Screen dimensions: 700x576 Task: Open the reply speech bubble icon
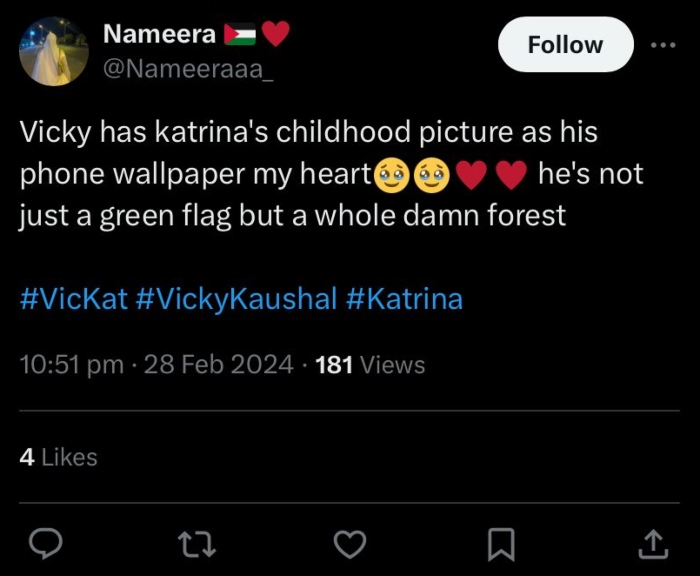click(45, 543)
